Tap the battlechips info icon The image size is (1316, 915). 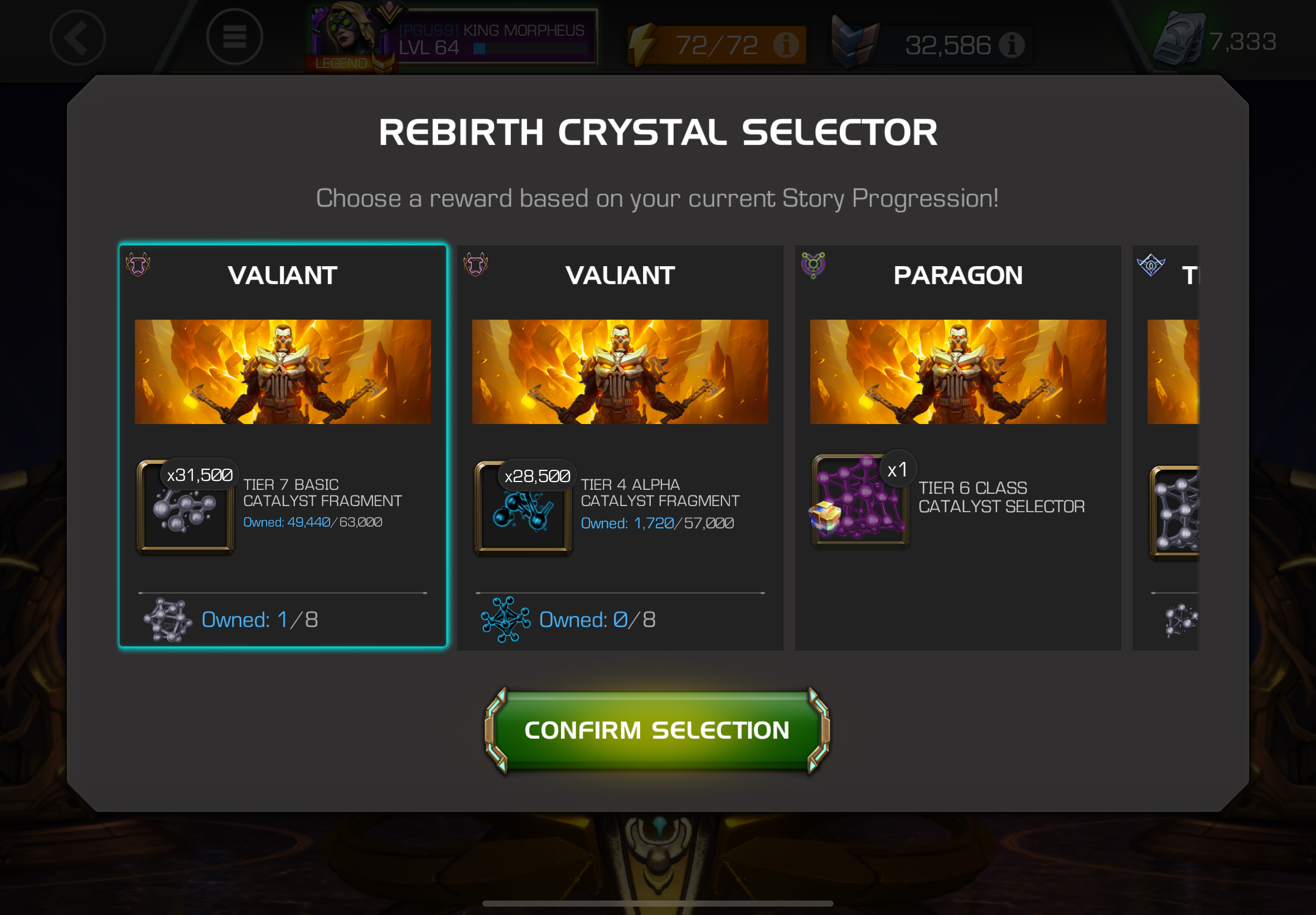[x=1012, y=45]
